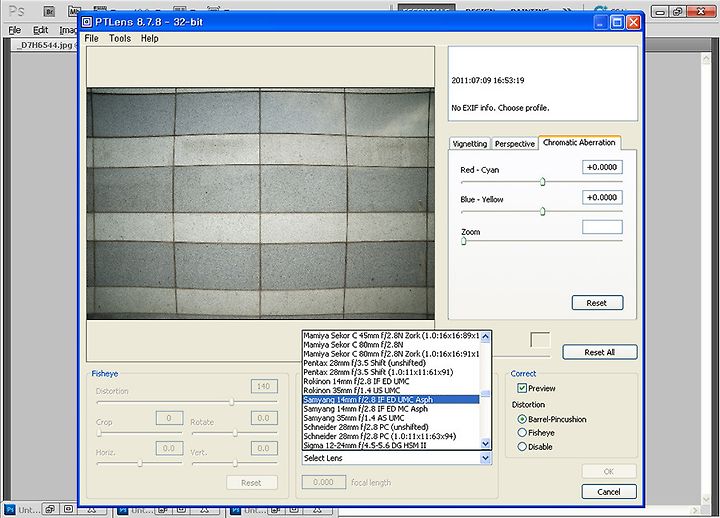
Task: Click the Zoom value field
Action: tap(602, 227)
